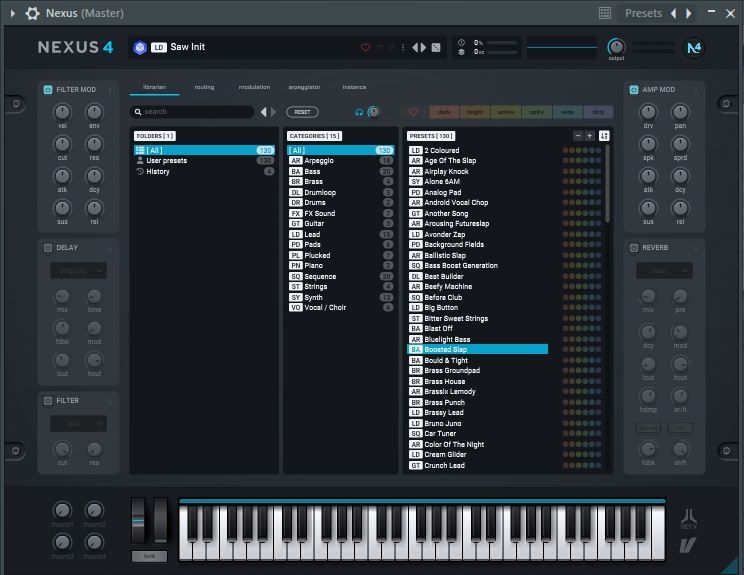Click the reFX logo icon
The width and height of the screenshot is (744, 575).
pos(689,519)
